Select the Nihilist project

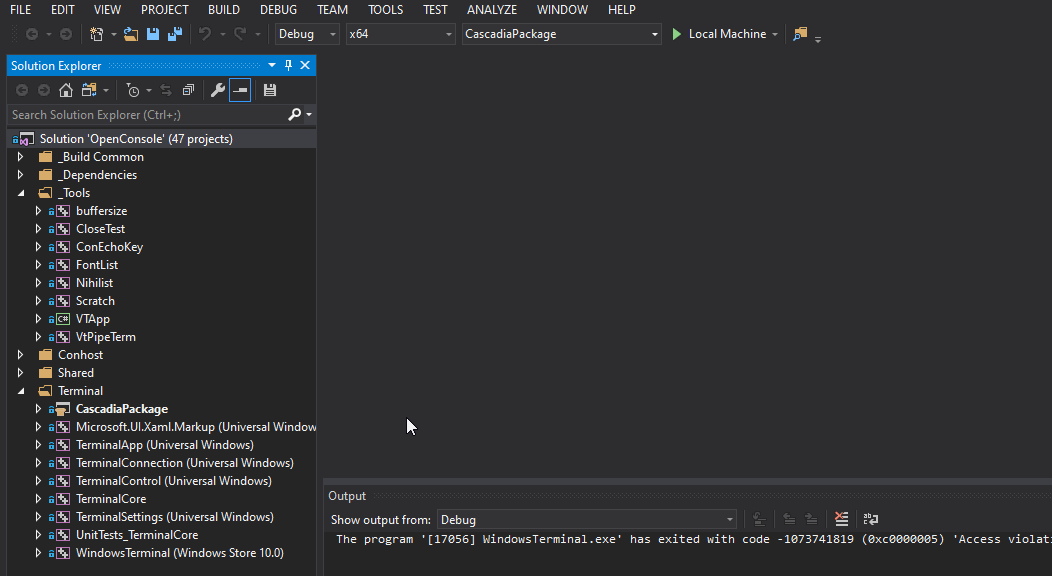point(95,283)
